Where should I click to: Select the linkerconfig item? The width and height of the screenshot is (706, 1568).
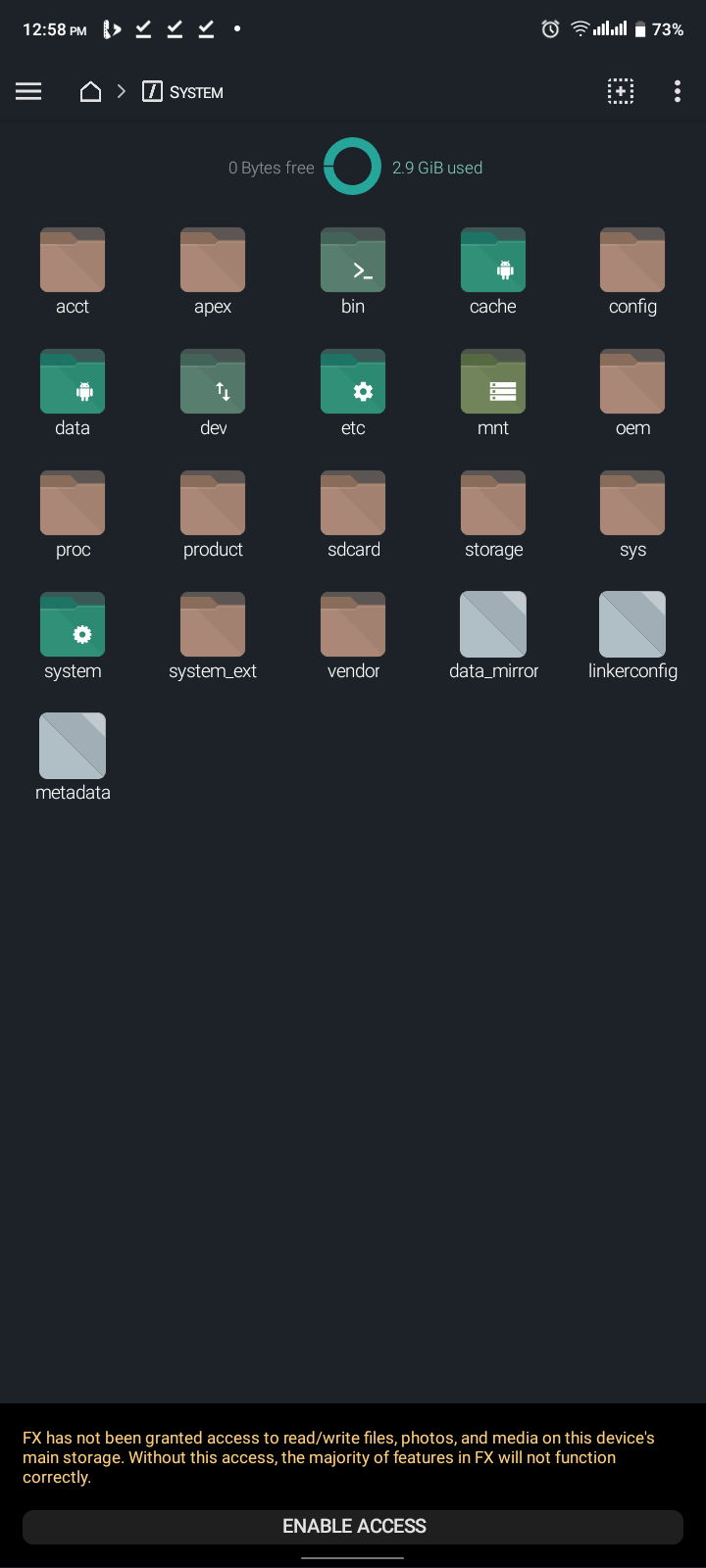point(632,626)
